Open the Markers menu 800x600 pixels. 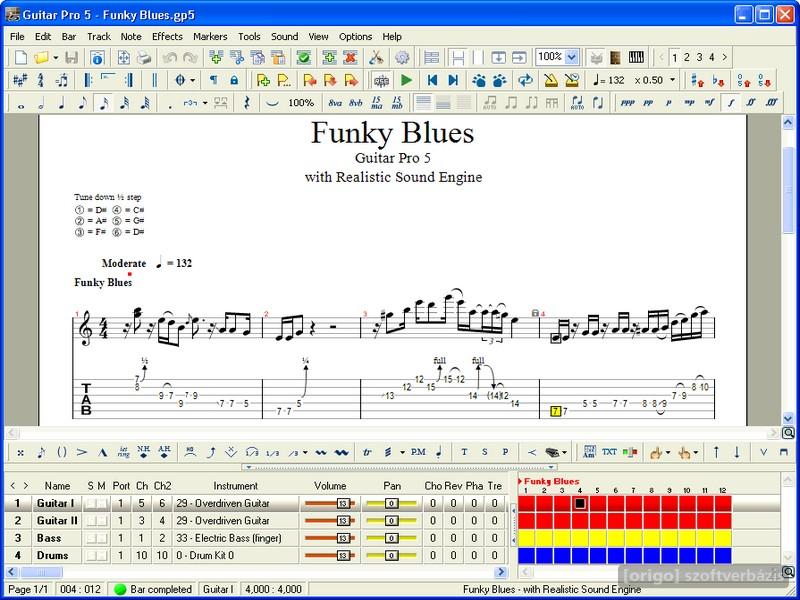pos(210,37)
